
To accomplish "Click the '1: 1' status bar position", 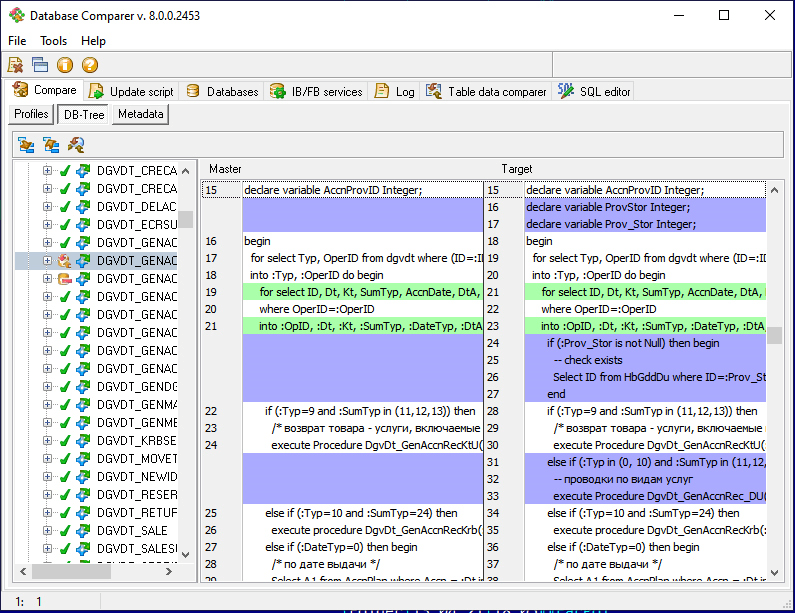I will 28,602.
